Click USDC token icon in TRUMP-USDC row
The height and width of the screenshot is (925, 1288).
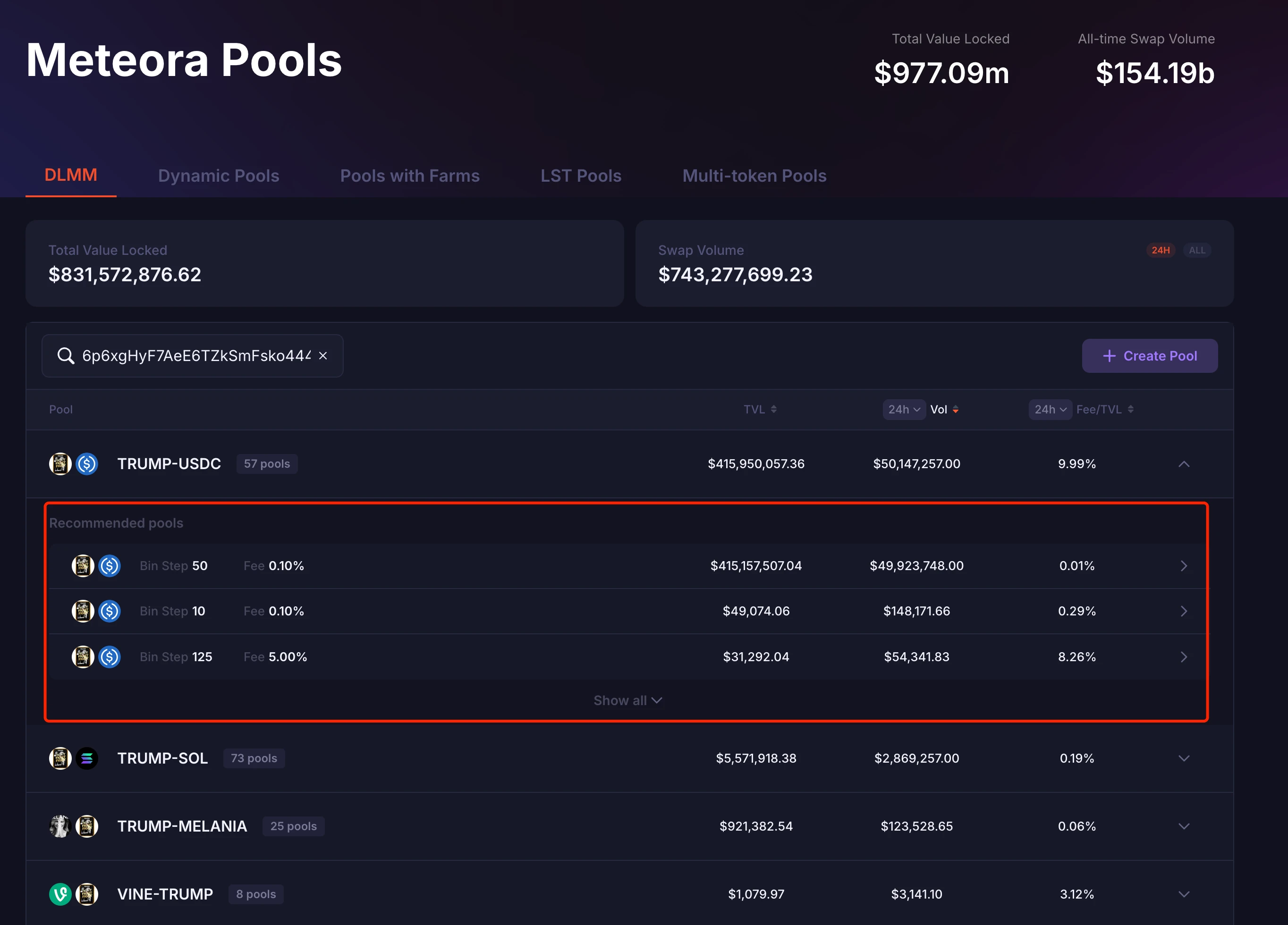[87, 463]
